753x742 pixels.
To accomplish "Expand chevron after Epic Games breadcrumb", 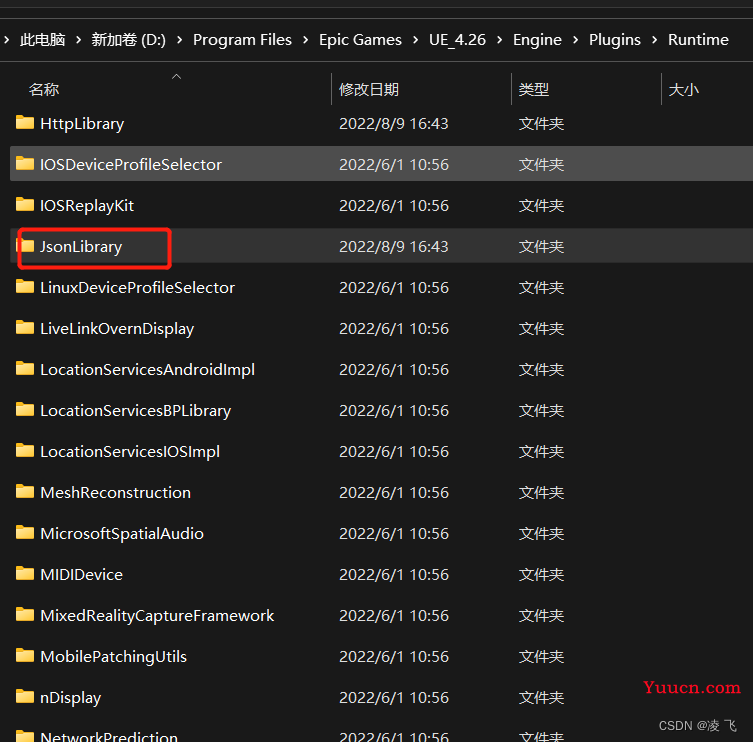I will click(415, 40).
